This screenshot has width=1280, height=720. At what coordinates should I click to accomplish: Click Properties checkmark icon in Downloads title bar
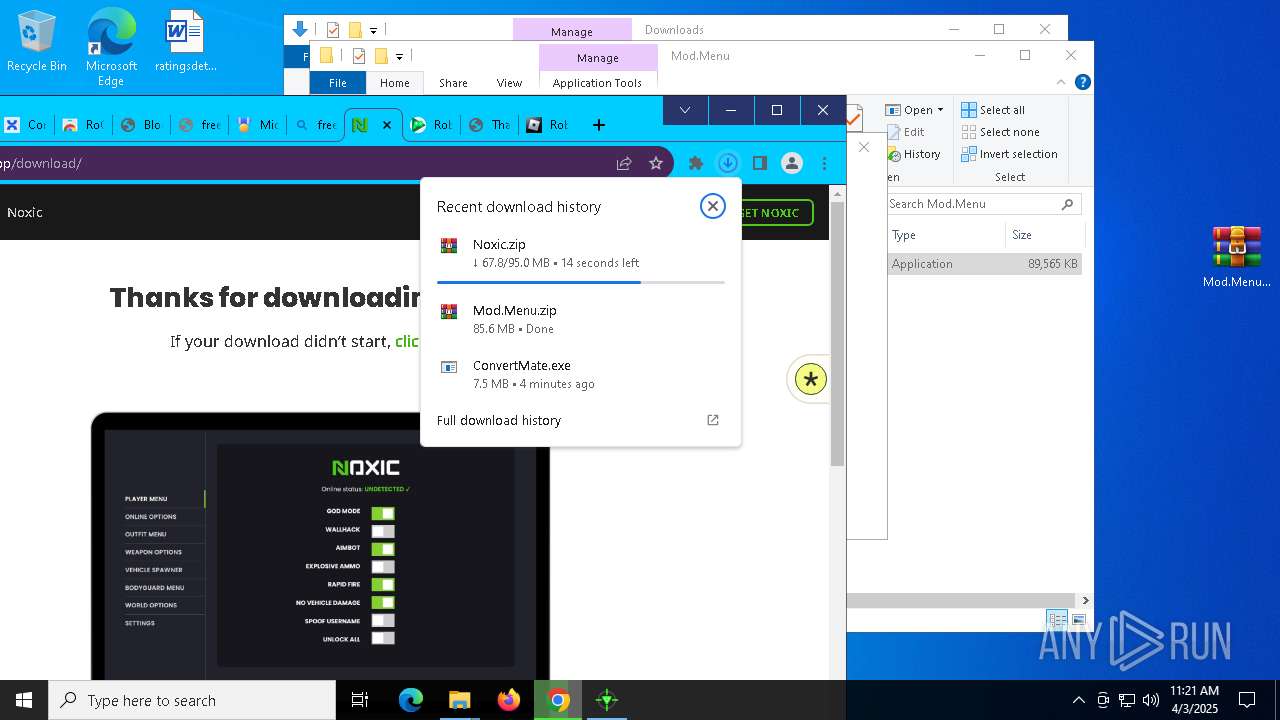[x=333, y=30]
